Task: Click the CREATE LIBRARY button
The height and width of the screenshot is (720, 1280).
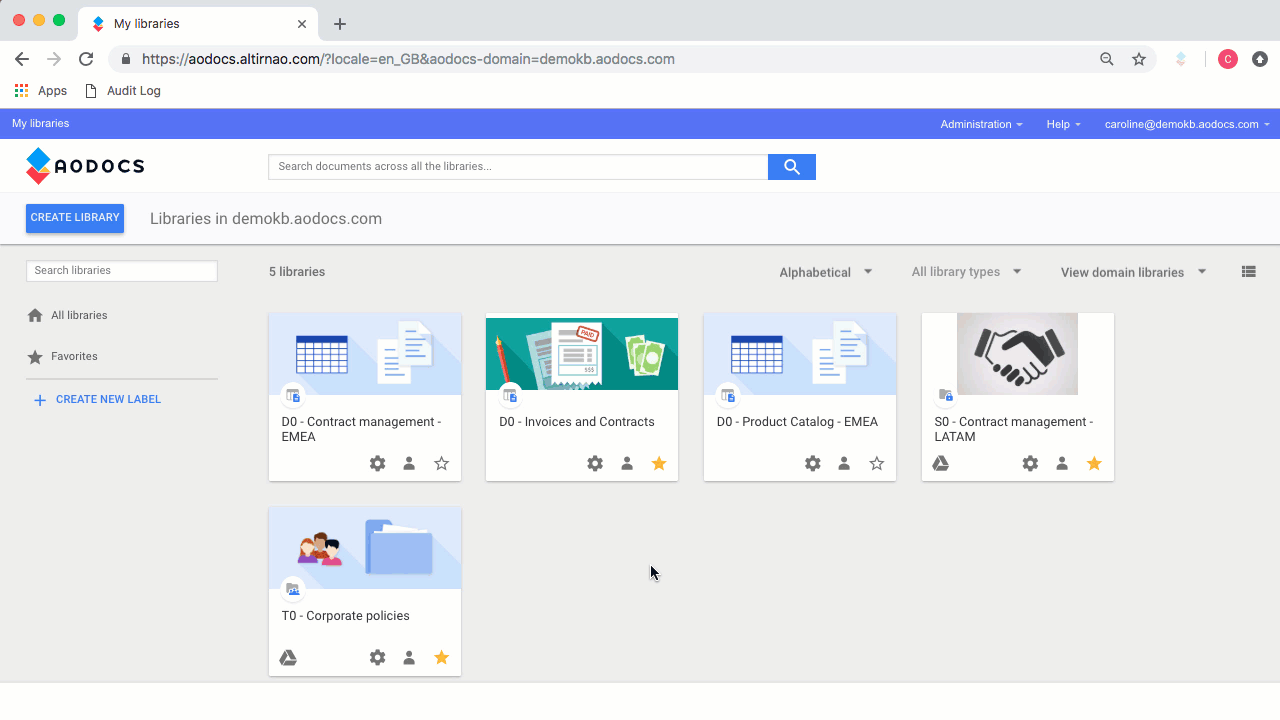Action: [75, 218]
